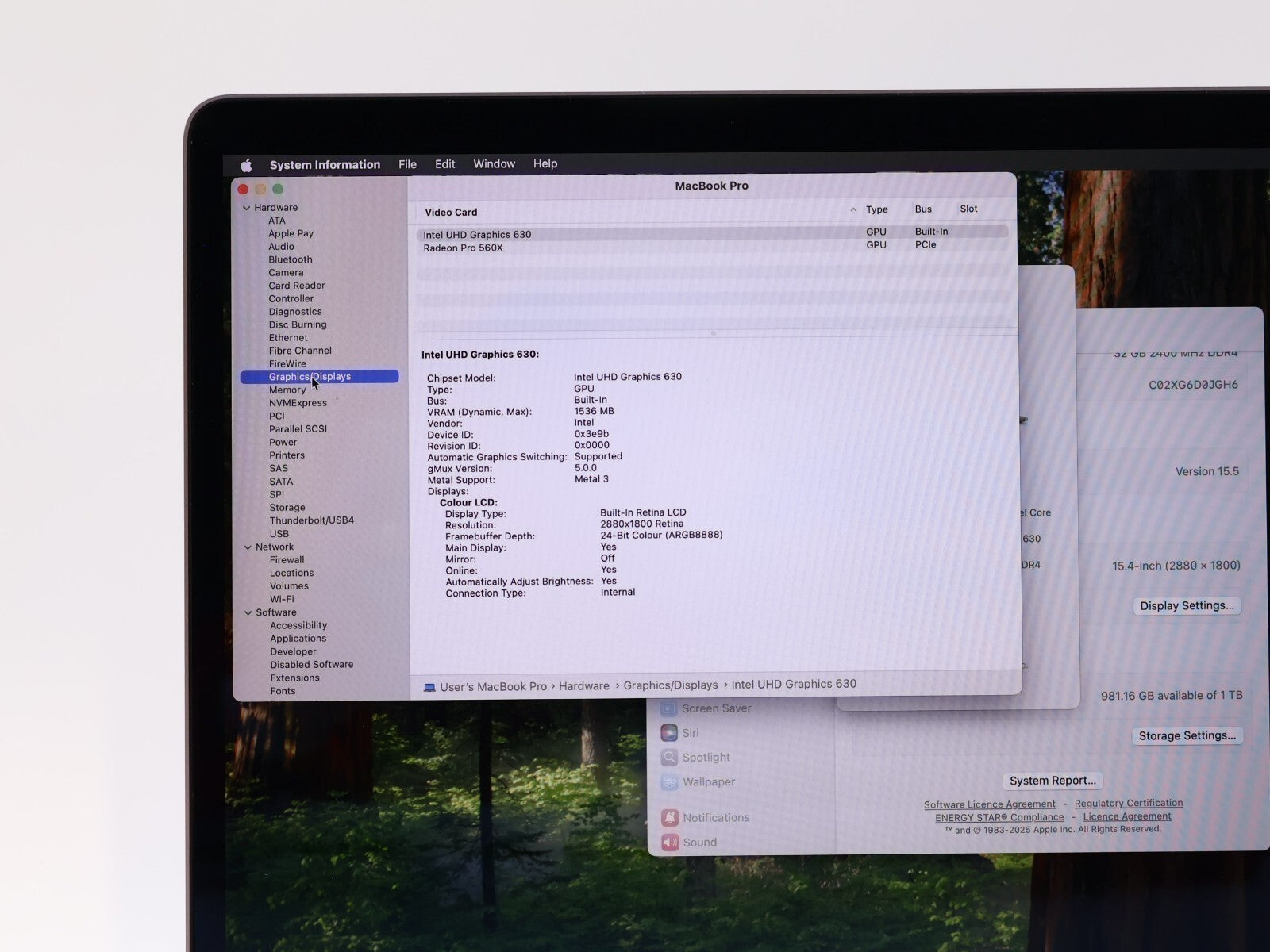This screenshot has height=952, width=1270.
Task: Select Applications under Software
Action: 298,639
